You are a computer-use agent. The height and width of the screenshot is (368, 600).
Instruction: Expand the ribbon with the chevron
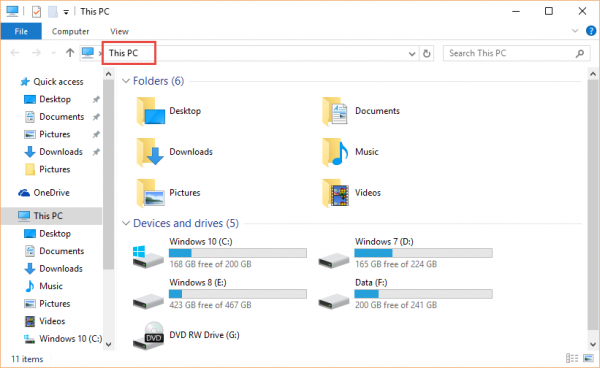575,31
